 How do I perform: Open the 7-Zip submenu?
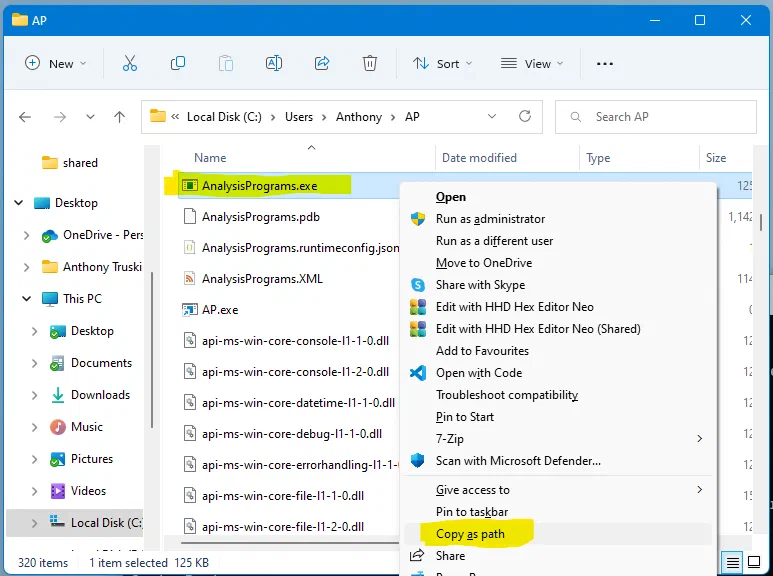coord(560,439)
